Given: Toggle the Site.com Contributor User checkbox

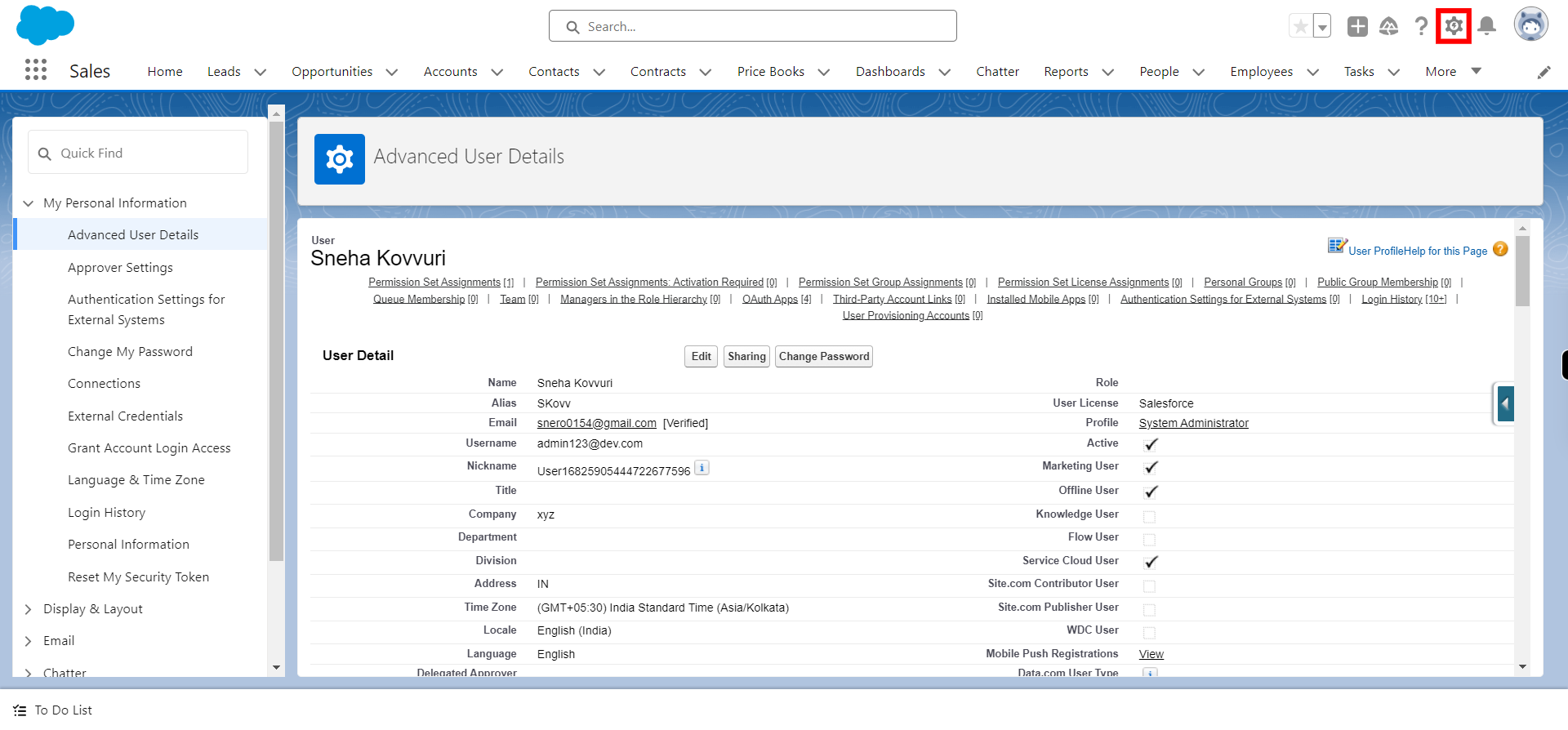Looking at the screenshot, I should click(x=1149, y=585).
